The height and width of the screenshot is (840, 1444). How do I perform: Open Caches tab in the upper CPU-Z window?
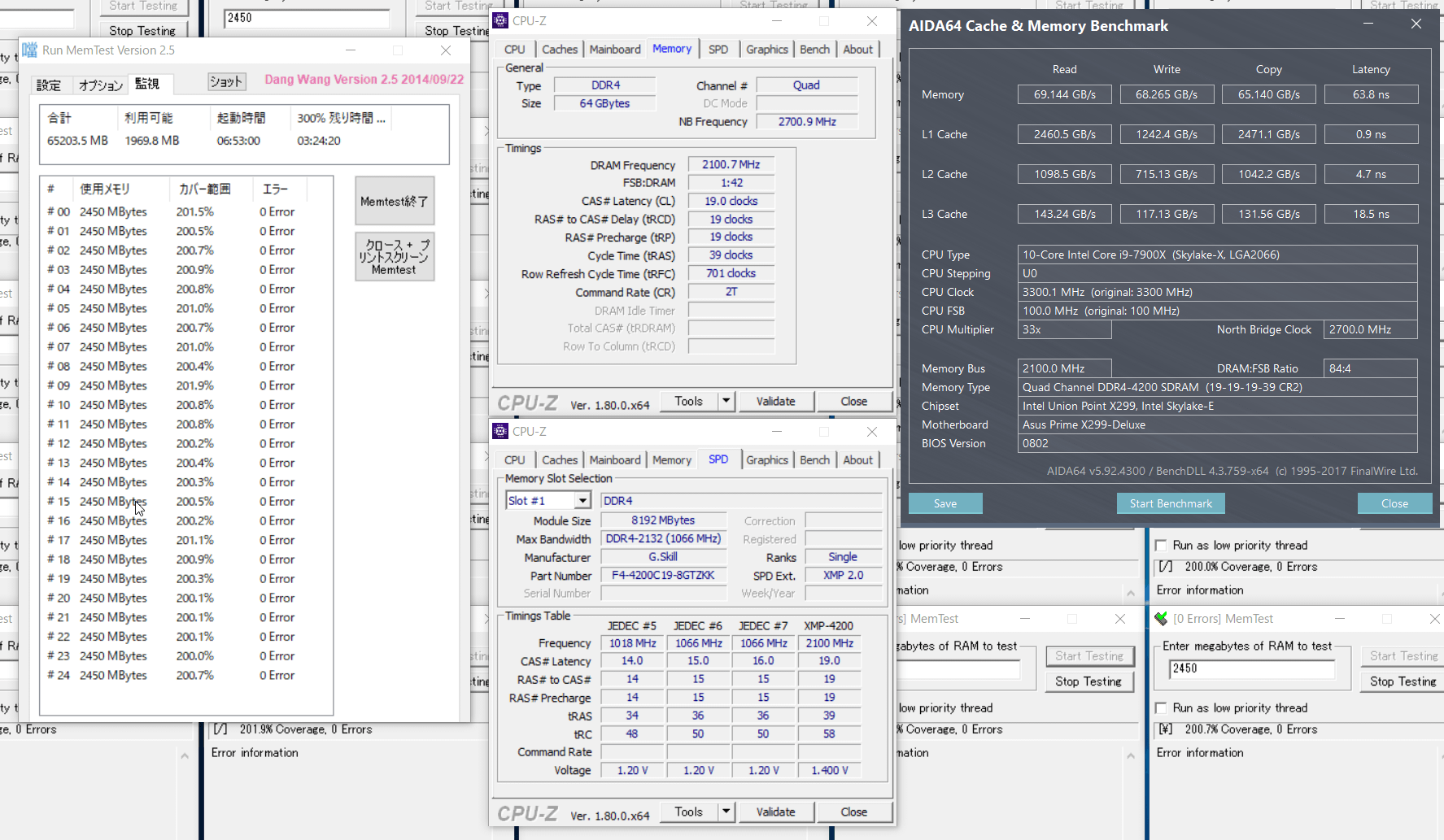[x=560, y=50]
